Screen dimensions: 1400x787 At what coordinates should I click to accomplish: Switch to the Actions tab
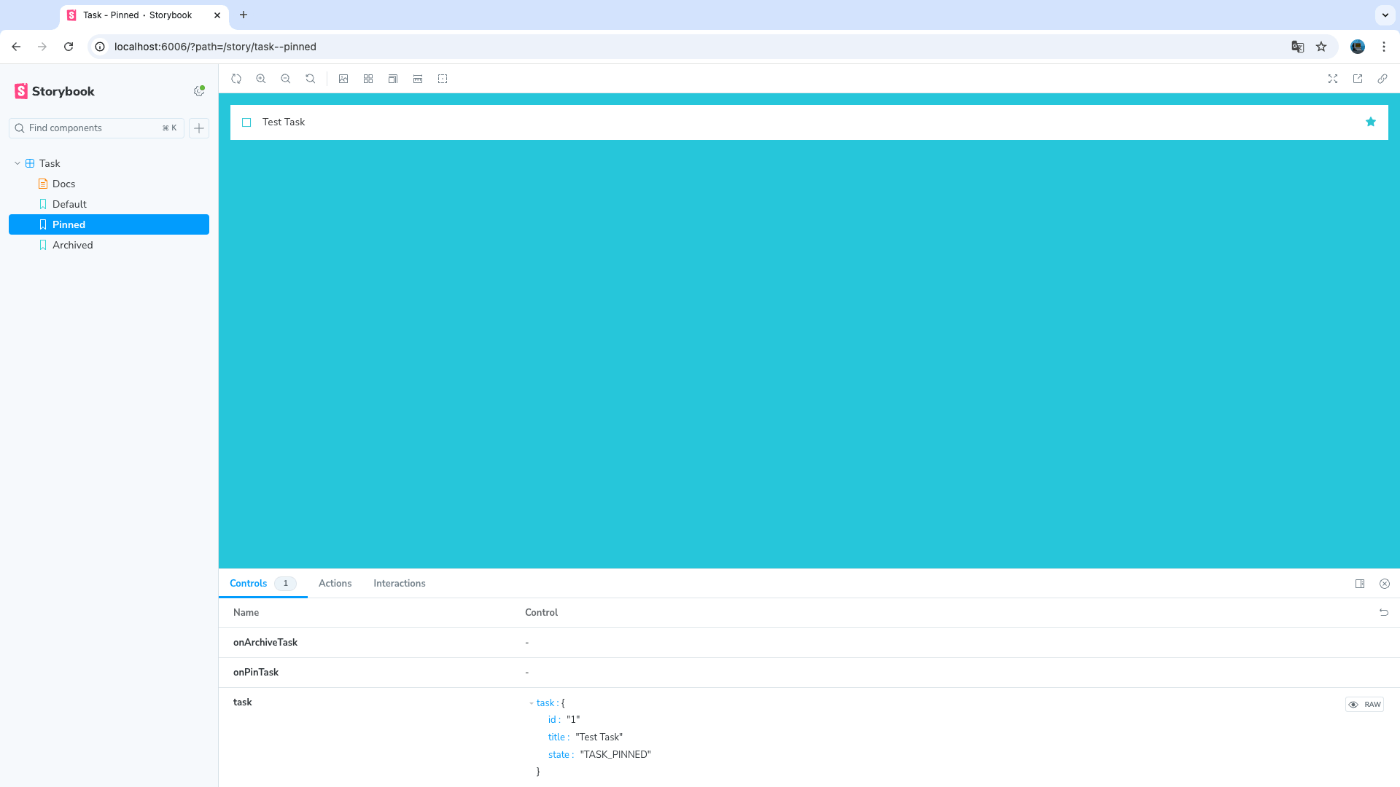[x=335, y=583]
